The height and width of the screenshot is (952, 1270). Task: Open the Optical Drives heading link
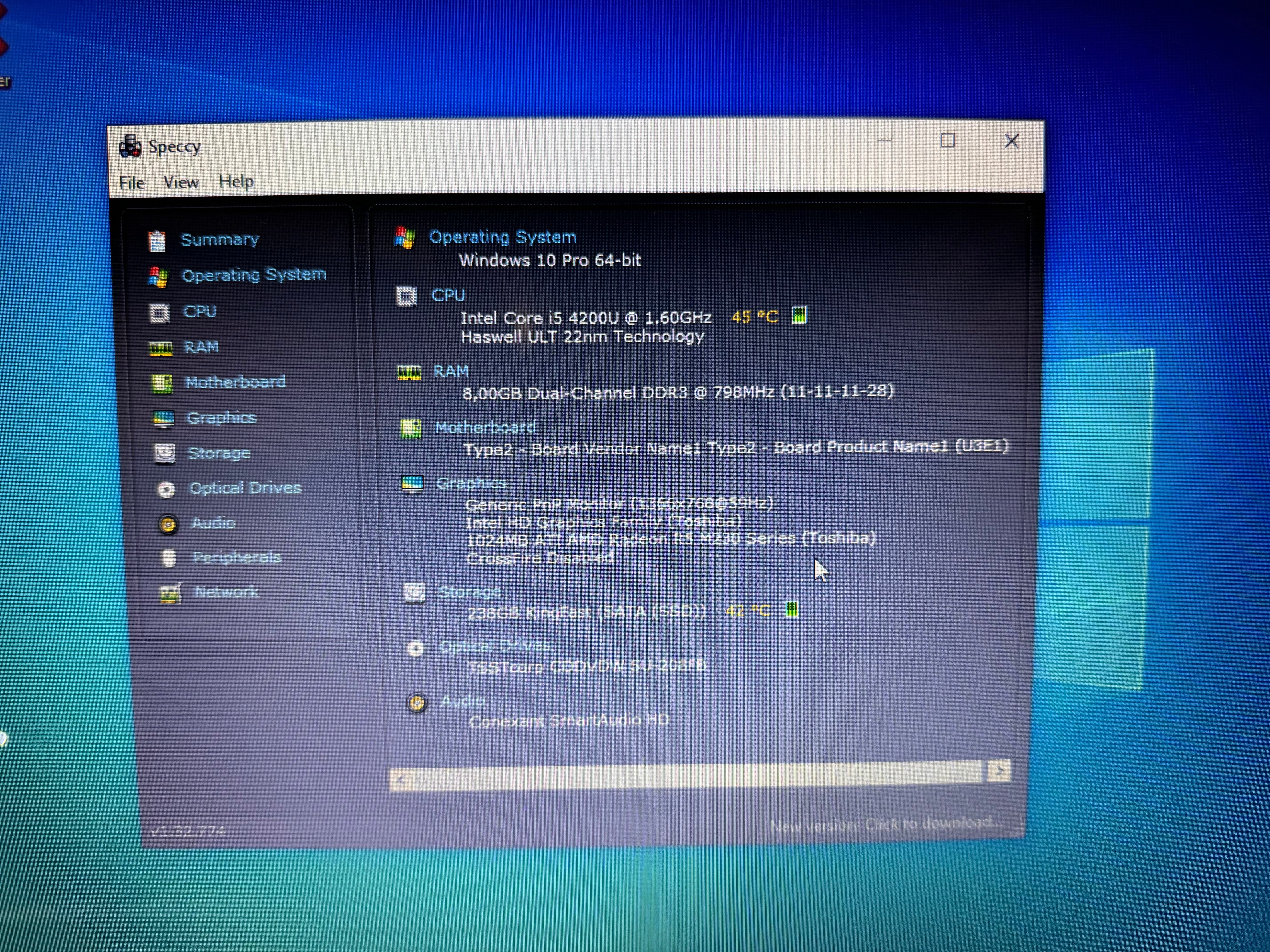point(495,646)
